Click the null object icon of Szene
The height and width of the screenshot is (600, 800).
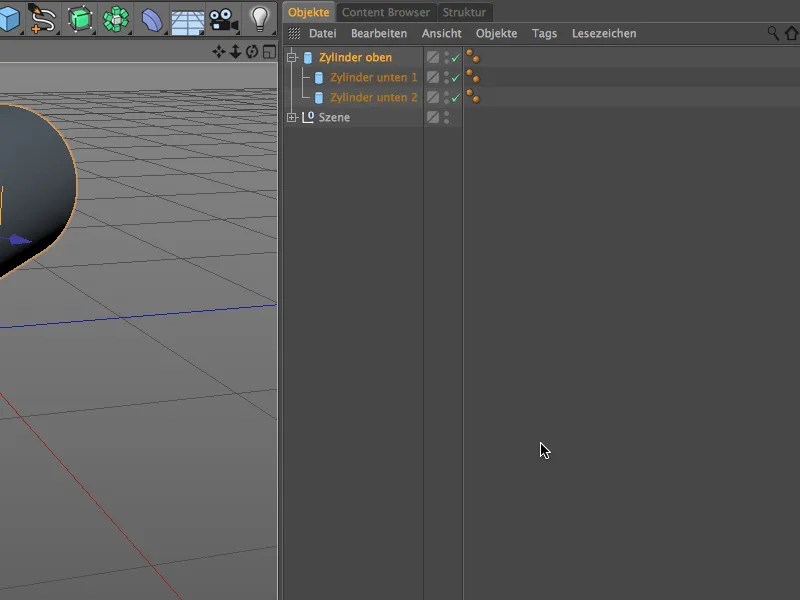click(x=308, y=117)
